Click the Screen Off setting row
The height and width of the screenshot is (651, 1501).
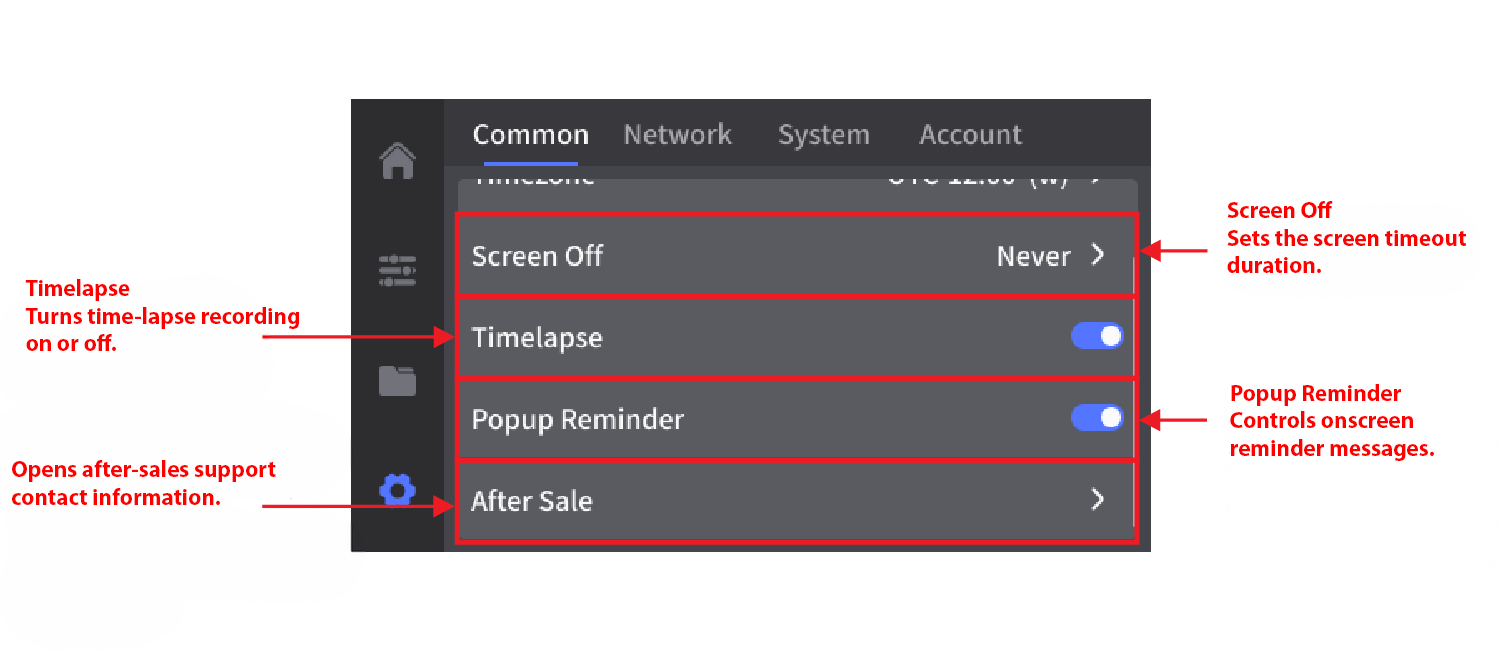(x=700, y=256)
